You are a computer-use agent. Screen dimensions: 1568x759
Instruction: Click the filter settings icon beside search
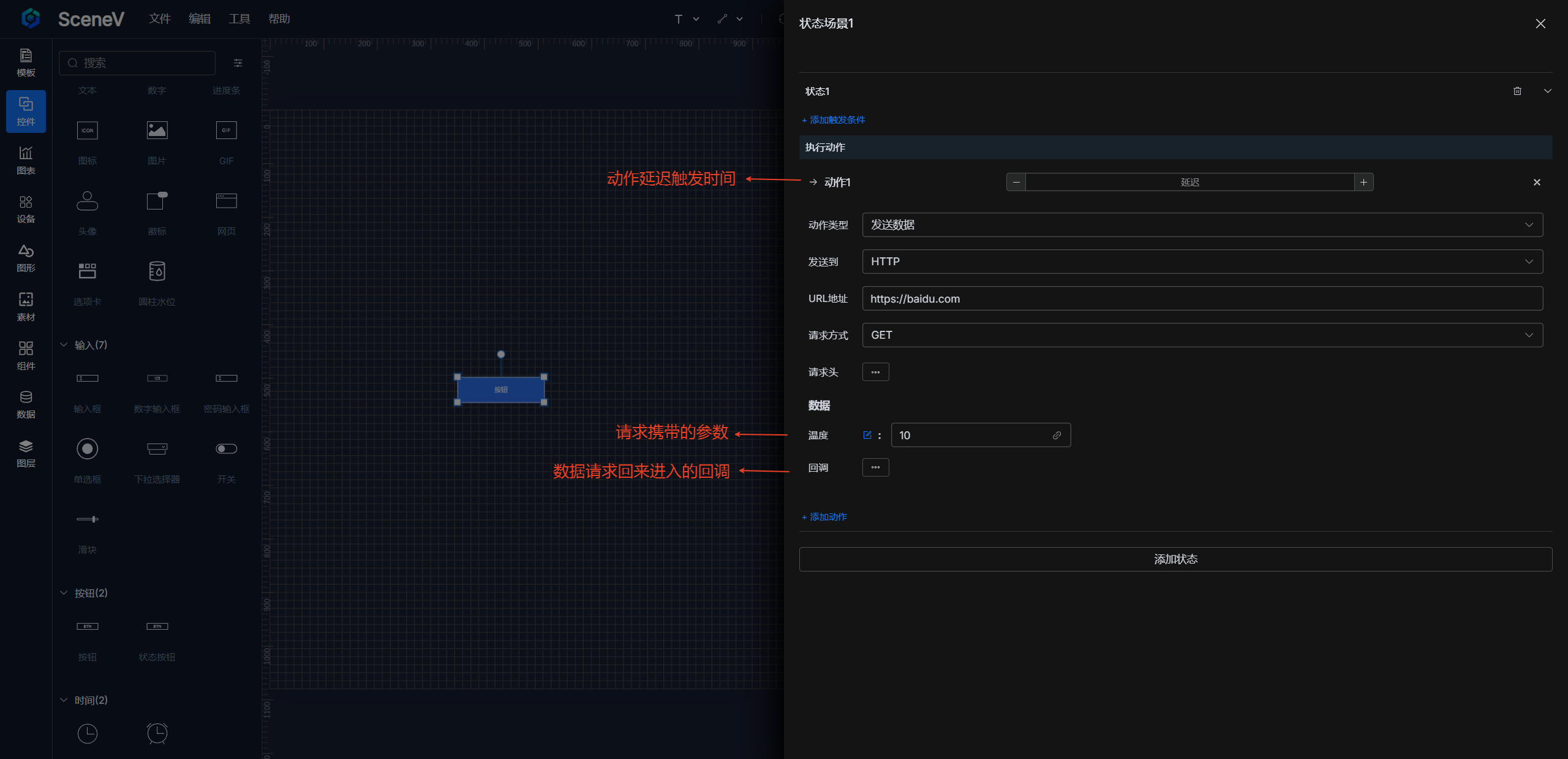coord(238,63)
